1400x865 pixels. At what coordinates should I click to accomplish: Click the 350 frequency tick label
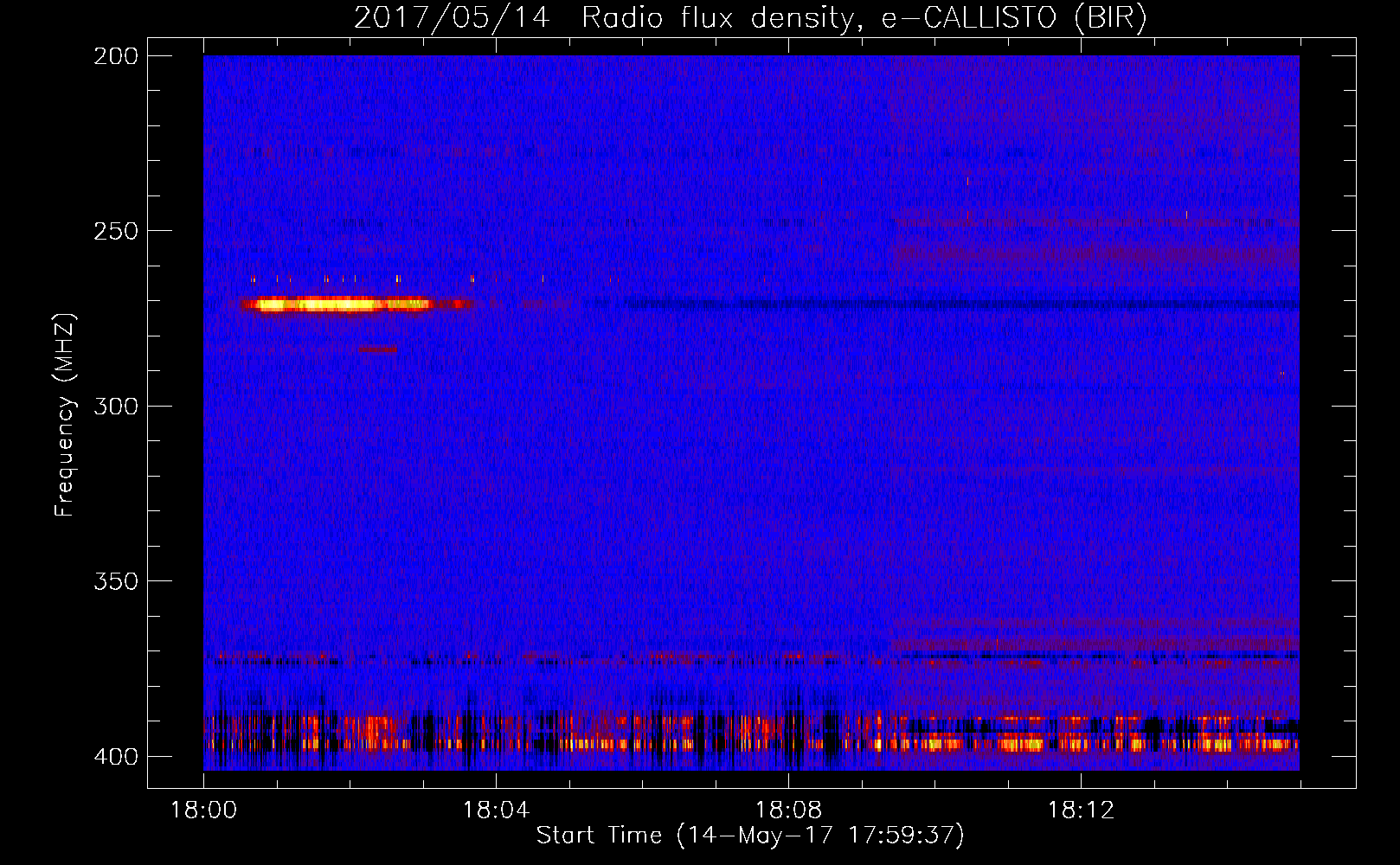click(x=116, y=581)
